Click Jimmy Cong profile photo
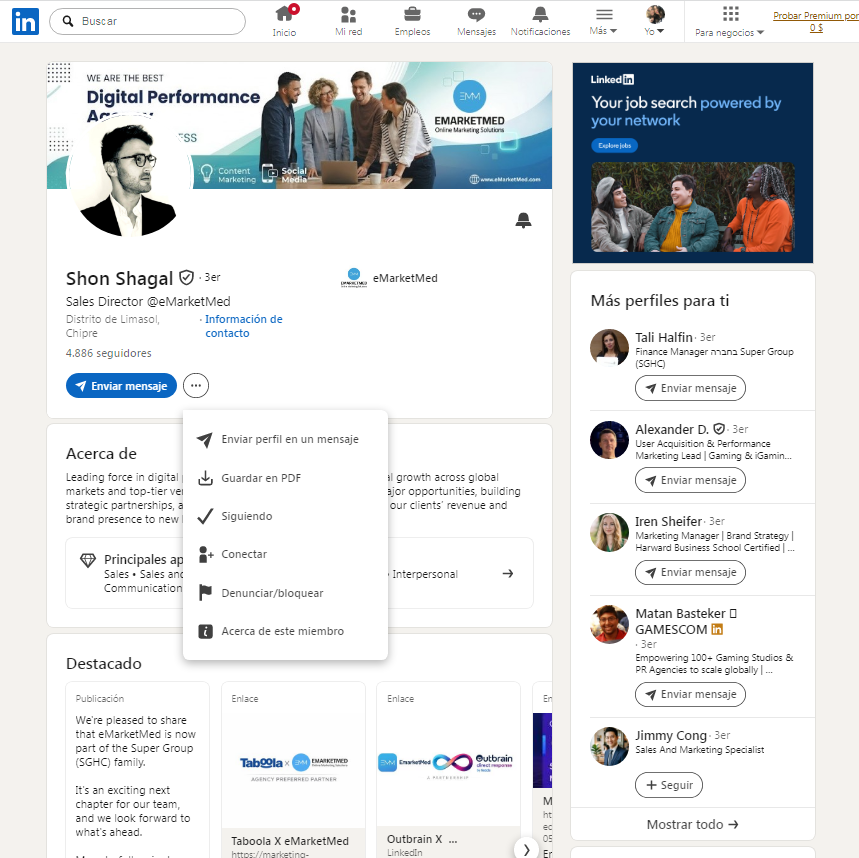Viewport: 859px width, 858px height. click(x=609, y=746)
